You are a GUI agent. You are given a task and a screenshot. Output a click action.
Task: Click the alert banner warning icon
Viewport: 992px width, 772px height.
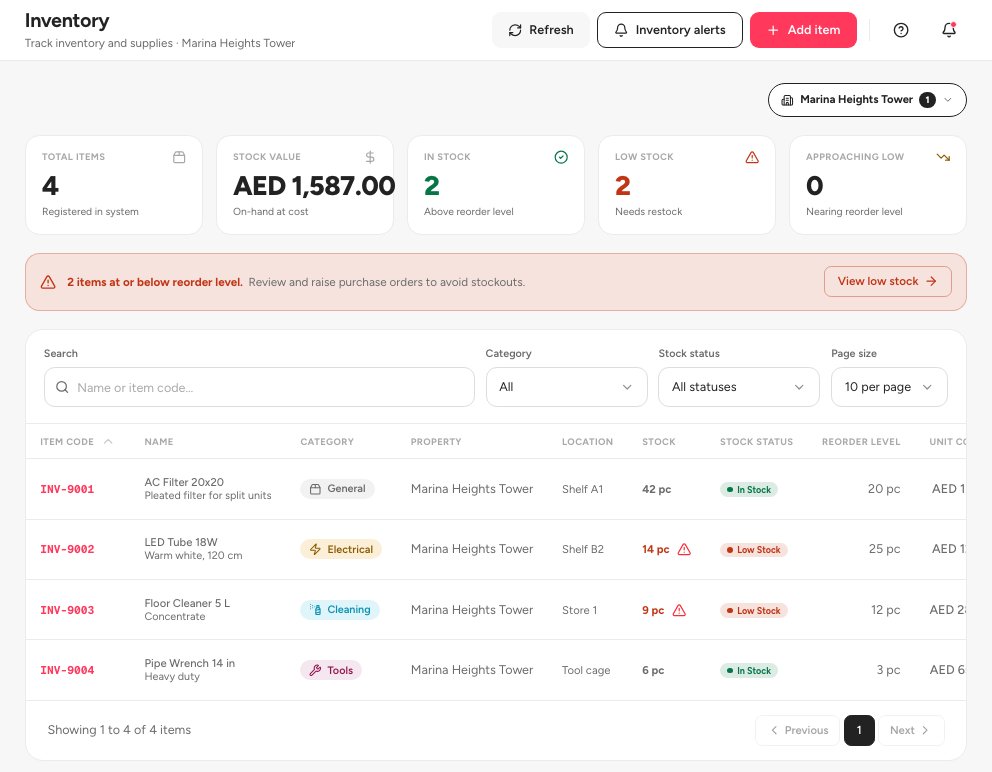48,282
